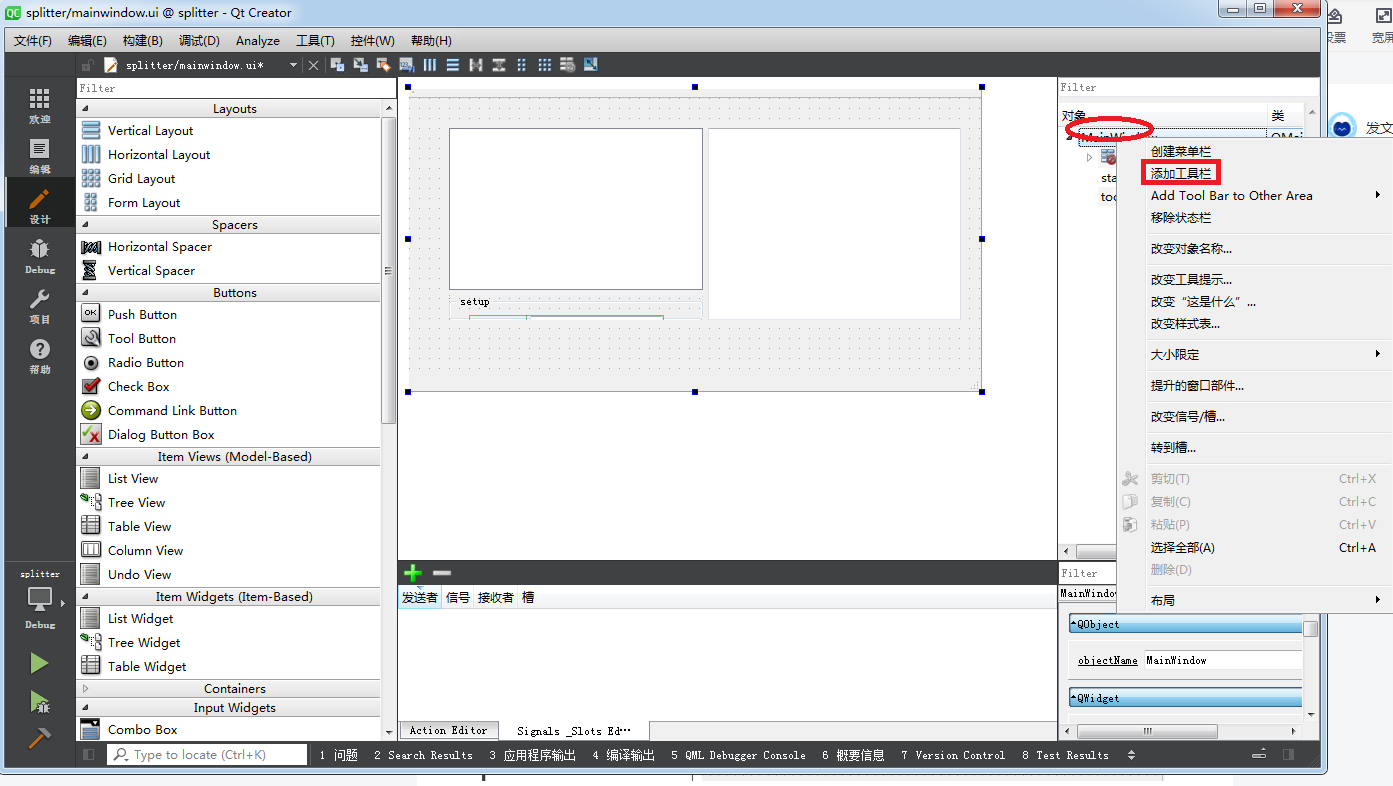Apply Lay Out Horizontally from toolbar
Viewport: 1393px width, 786px height.
click(x=430, y=65)
